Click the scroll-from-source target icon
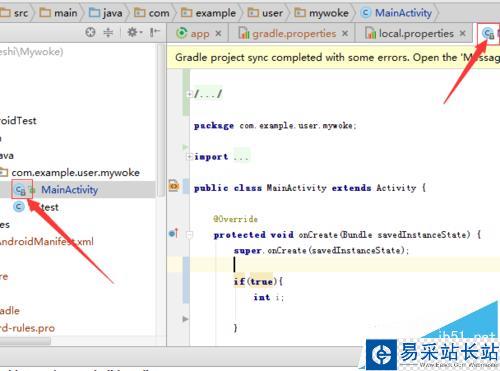 pyautogui.click(x=90, y=32)
